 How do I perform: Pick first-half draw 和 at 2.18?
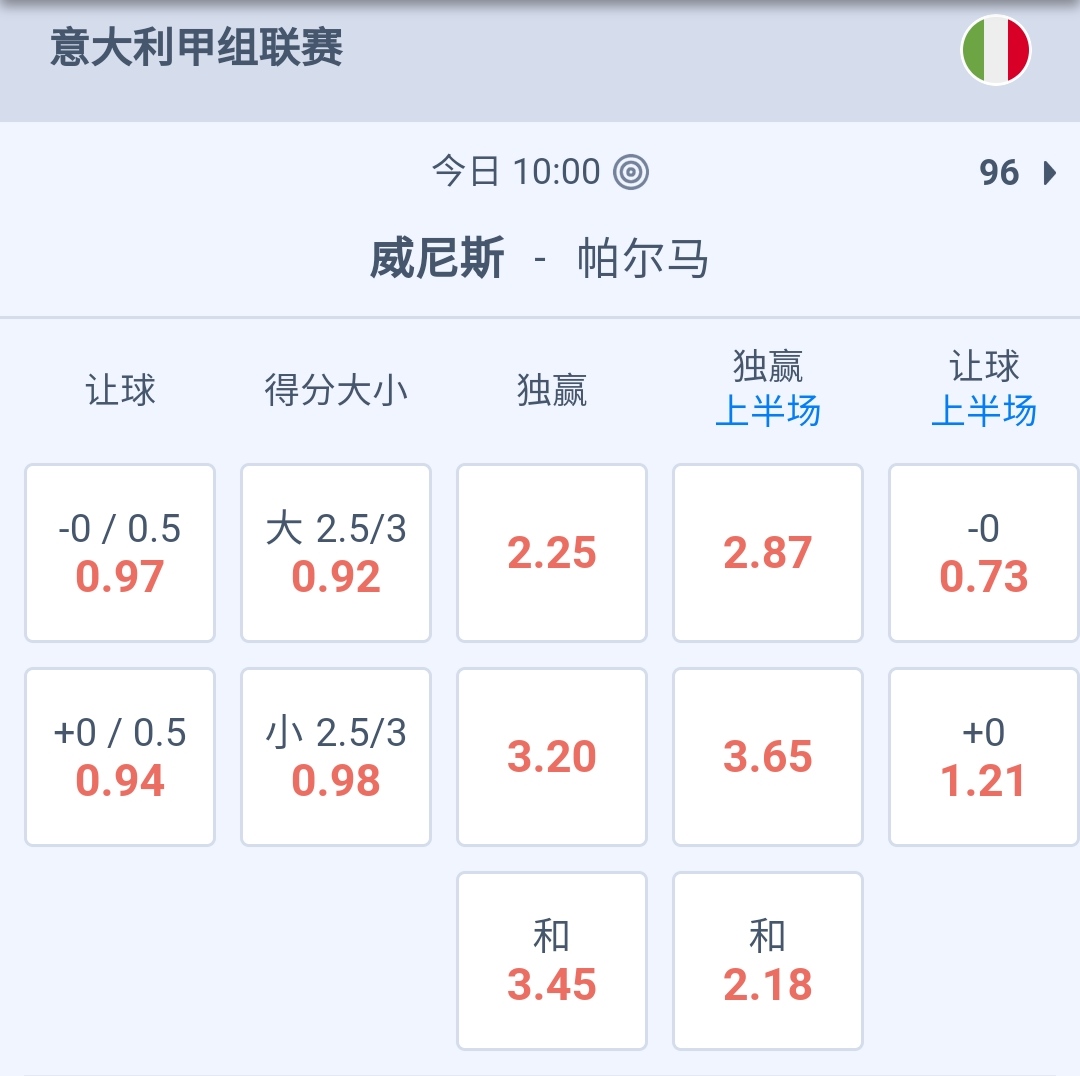pyautogui.click(x=768, y=961)
